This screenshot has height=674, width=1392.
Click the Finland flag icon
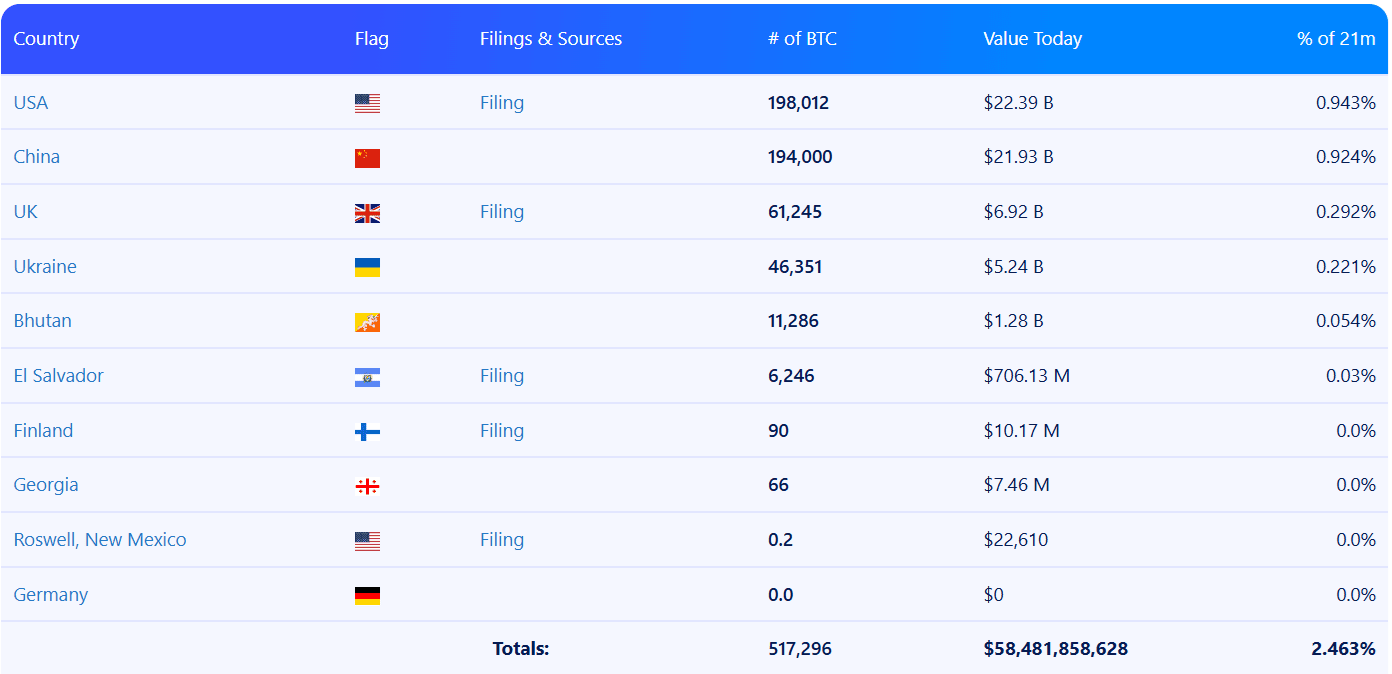point(367,432)
